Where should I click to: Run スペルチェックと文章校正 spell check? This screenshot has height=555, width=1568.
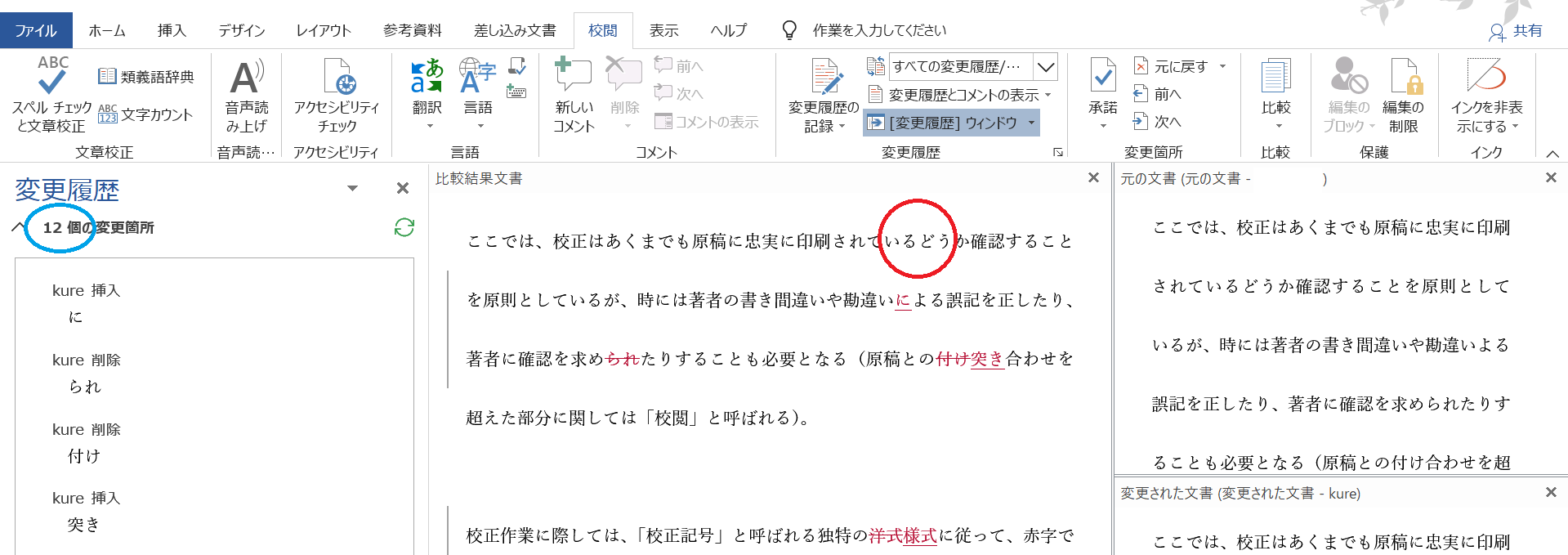[x=51, y=95]
